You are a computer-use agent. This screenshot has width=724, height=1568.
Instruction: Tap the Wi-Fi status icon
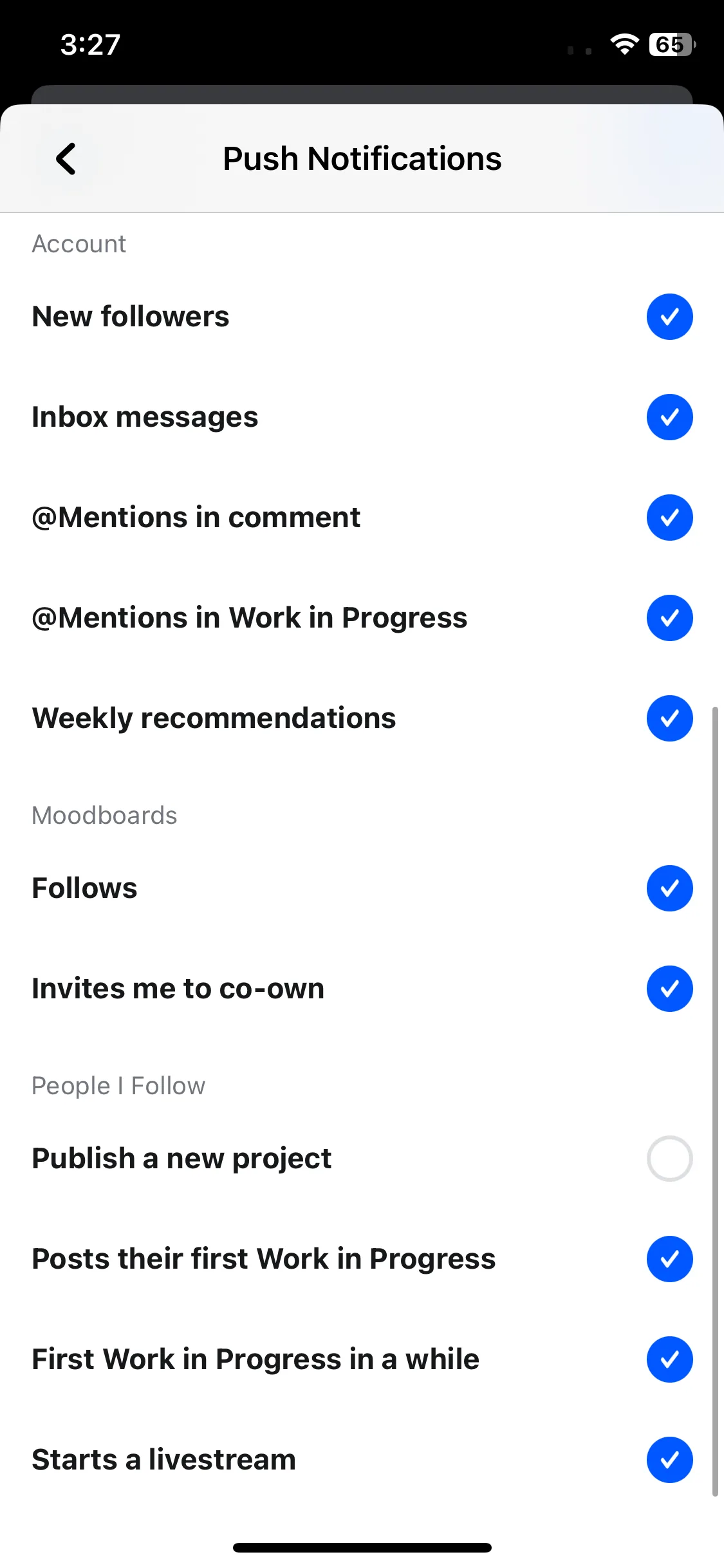pyautogui.click(x=624, y=44)
